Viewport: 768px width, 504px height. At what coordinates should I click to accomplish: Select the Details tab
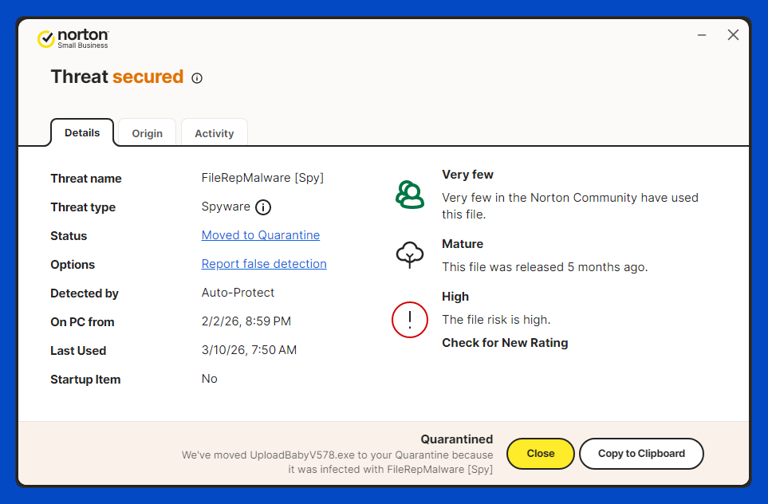(x=82, y=133)
